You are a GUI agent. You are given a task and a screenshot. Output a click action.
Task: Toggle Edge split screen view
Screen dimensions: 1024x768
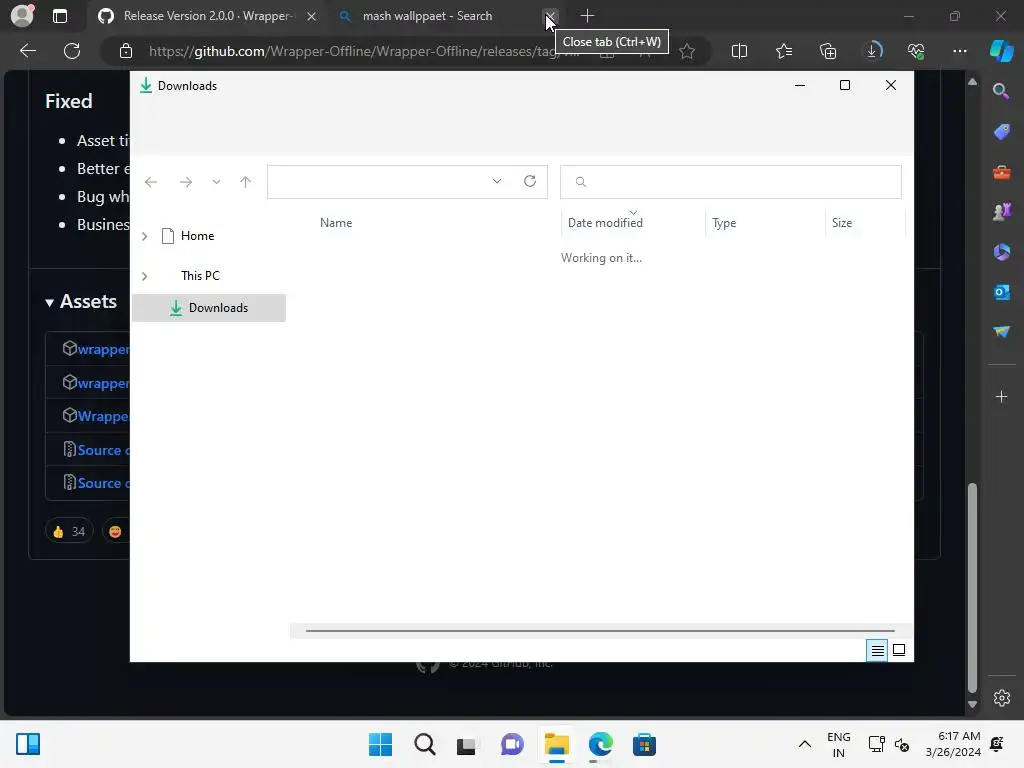click(x=739, y=51)
